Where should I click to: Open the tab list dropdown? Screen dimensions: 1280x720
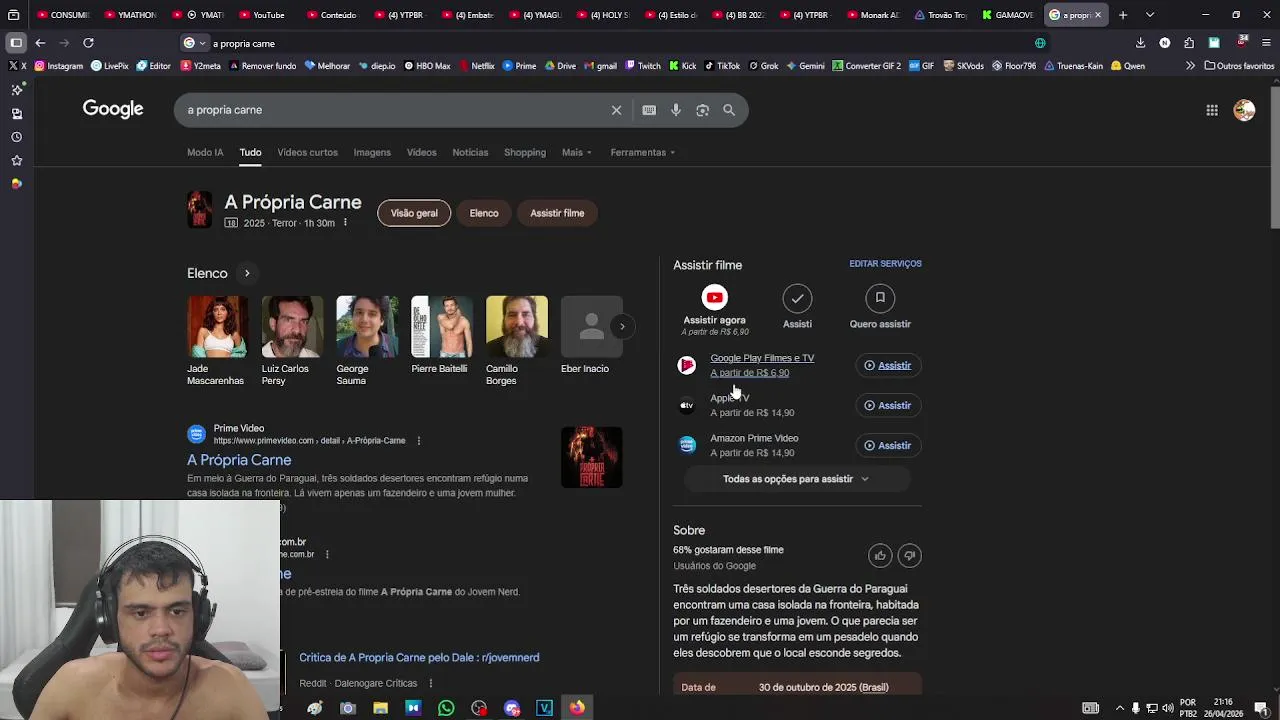coord(1150,15)
